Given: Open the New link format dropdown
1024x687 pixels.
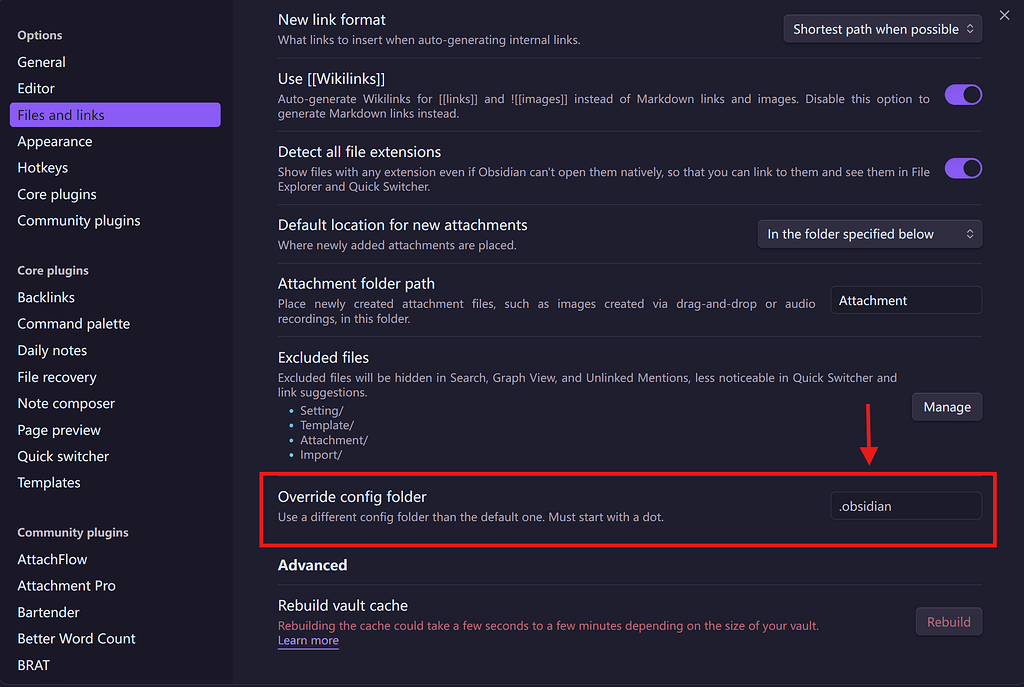Looking at the screenshot, I should coord(882,28).
